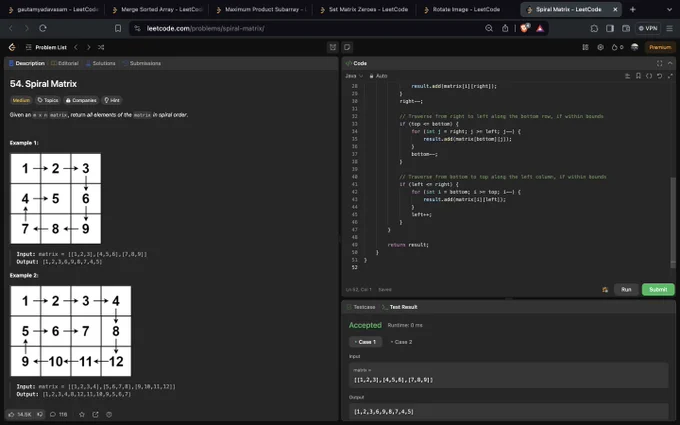This screenshot has height=425, width=680.
Task: Open the notes icon in top bar
Action: click(x=347, y=47)
